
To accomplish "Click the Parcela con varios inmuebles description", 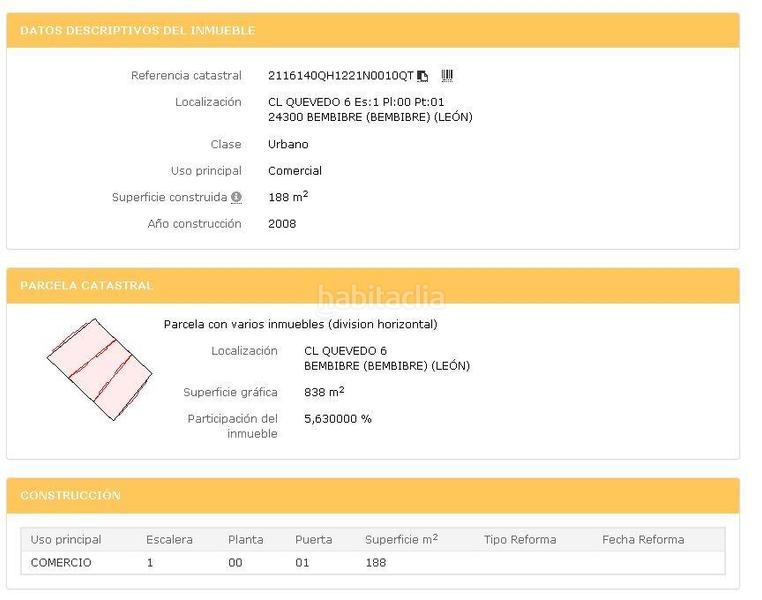I will coord(300,324).
